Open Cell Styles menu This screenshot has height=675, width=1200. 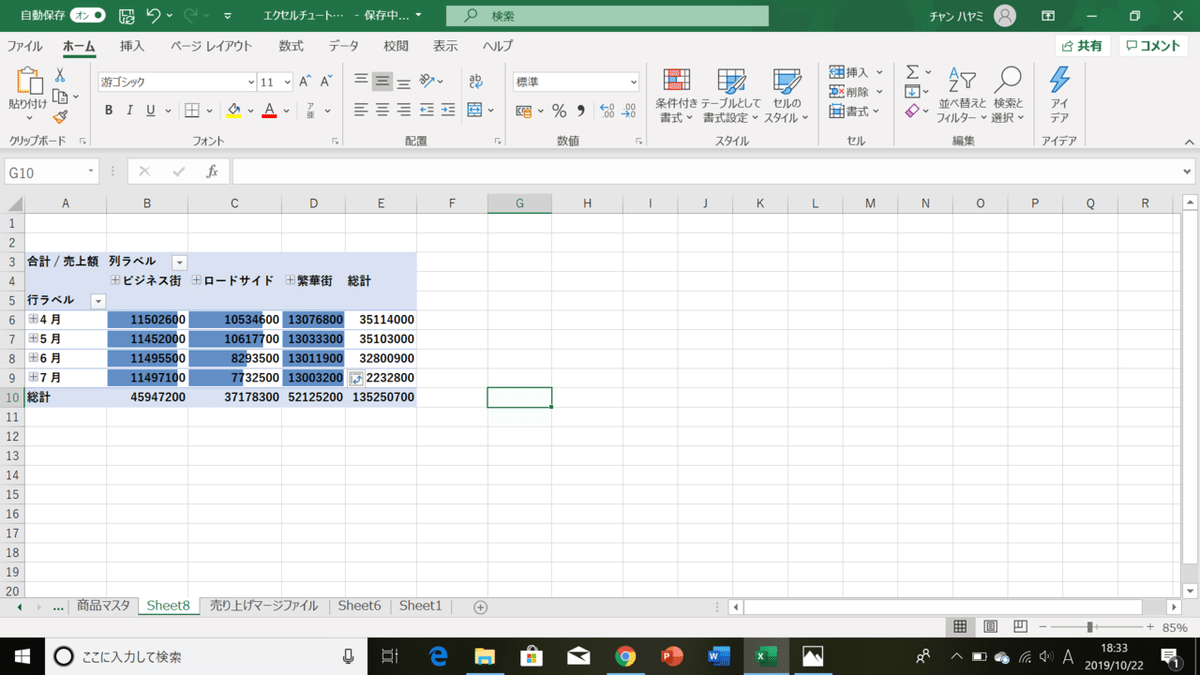click(x=787, y=96)
